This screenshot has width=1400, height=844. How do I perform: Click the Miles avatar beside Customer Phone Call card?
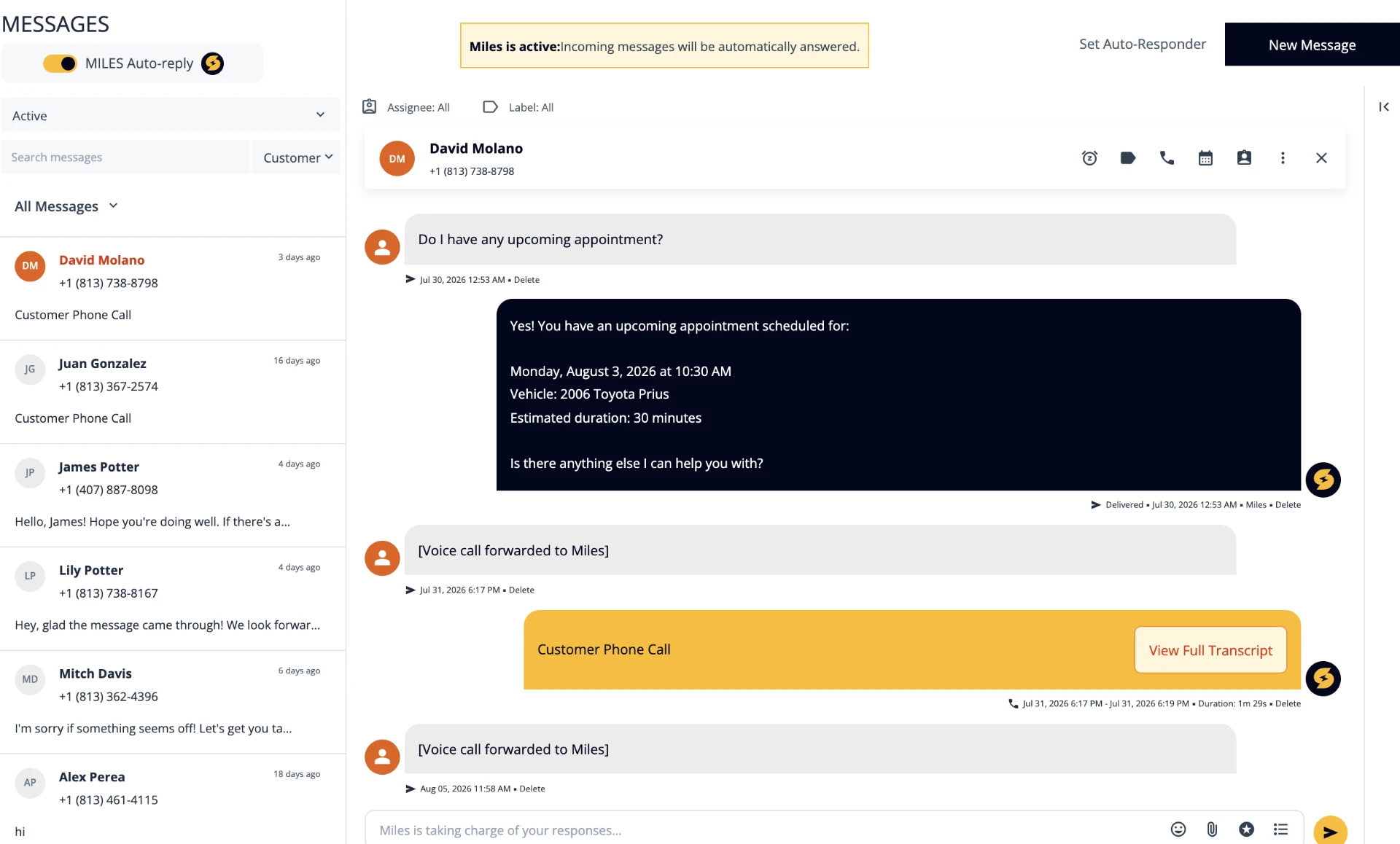[x=1323, y=679]
